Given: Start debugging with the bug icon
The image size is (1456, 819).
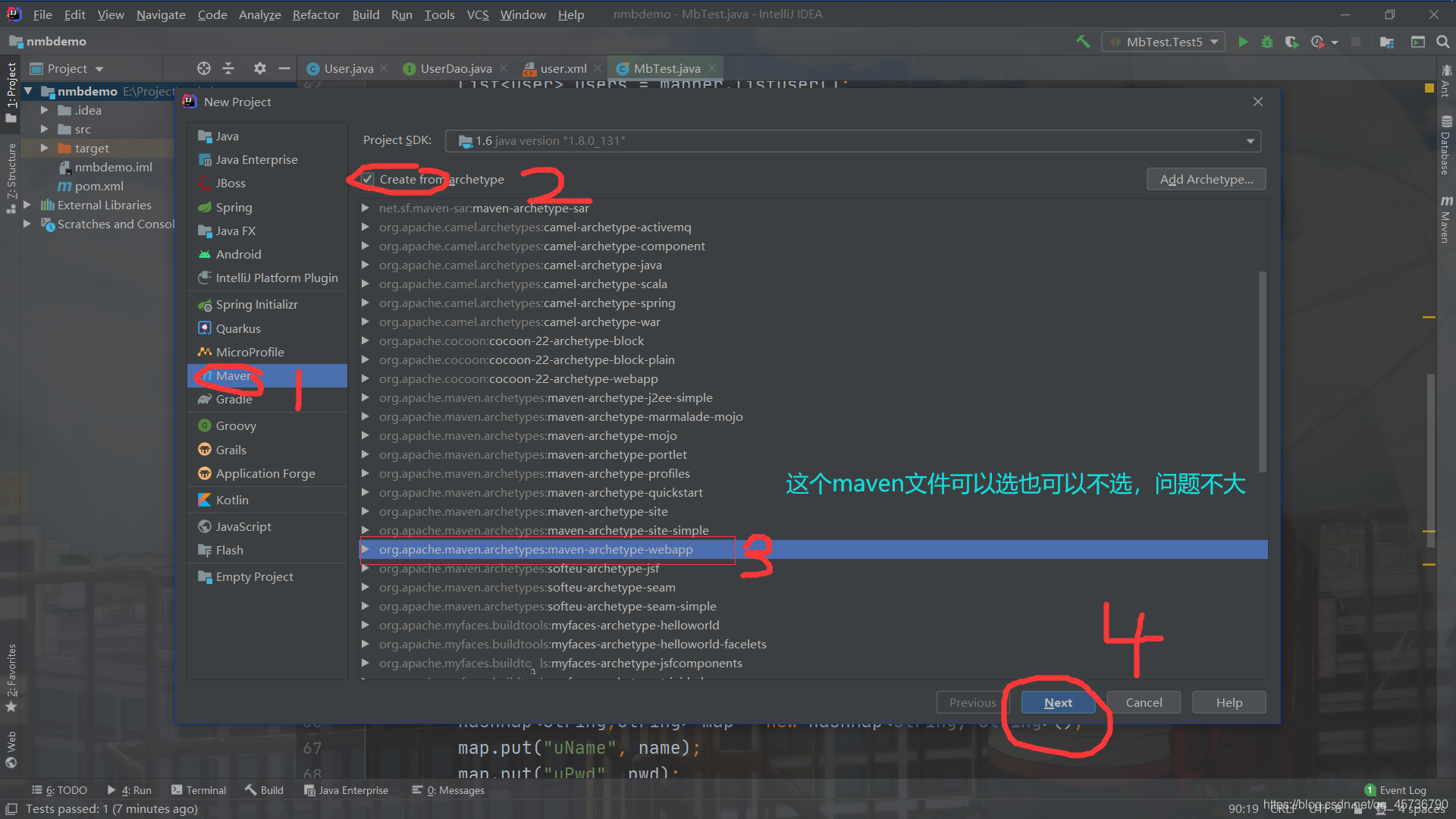Looking at the screenshot, I should 1267,42.
